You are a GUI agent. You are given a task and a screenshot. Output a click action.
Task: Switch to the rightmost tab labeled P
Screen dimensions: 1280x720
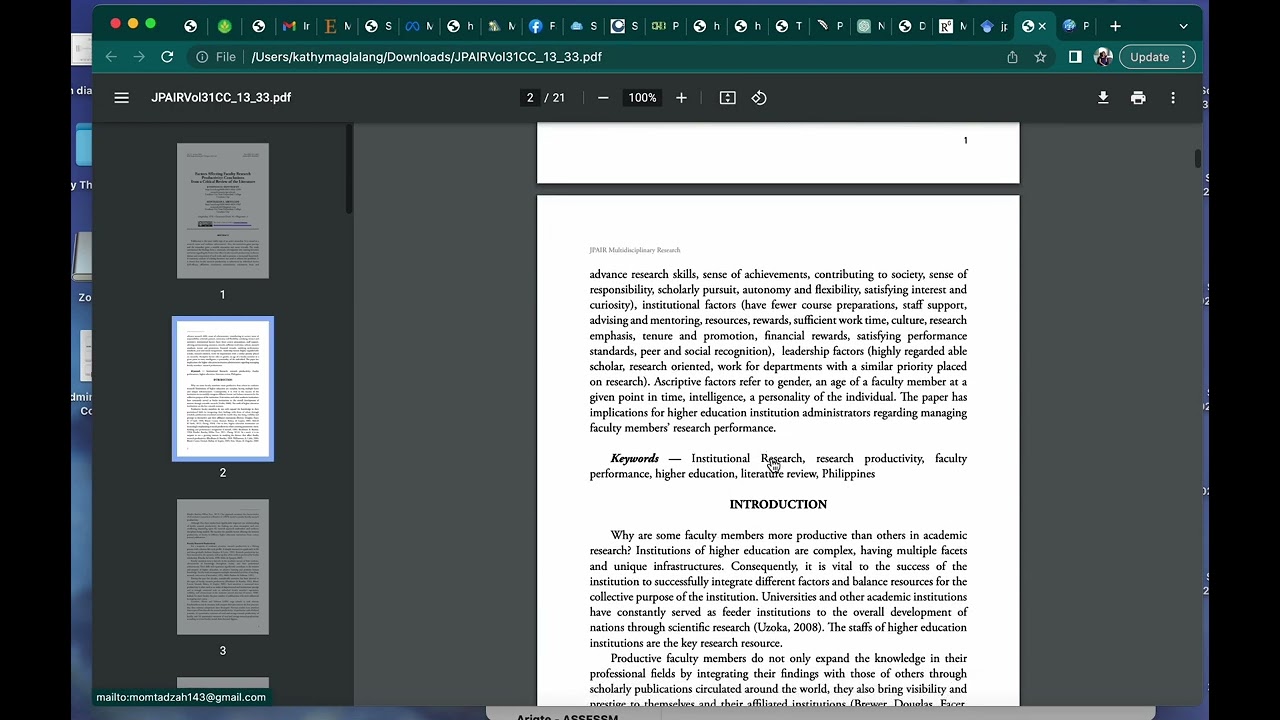pyautogui.click(x=1076, y=26)
